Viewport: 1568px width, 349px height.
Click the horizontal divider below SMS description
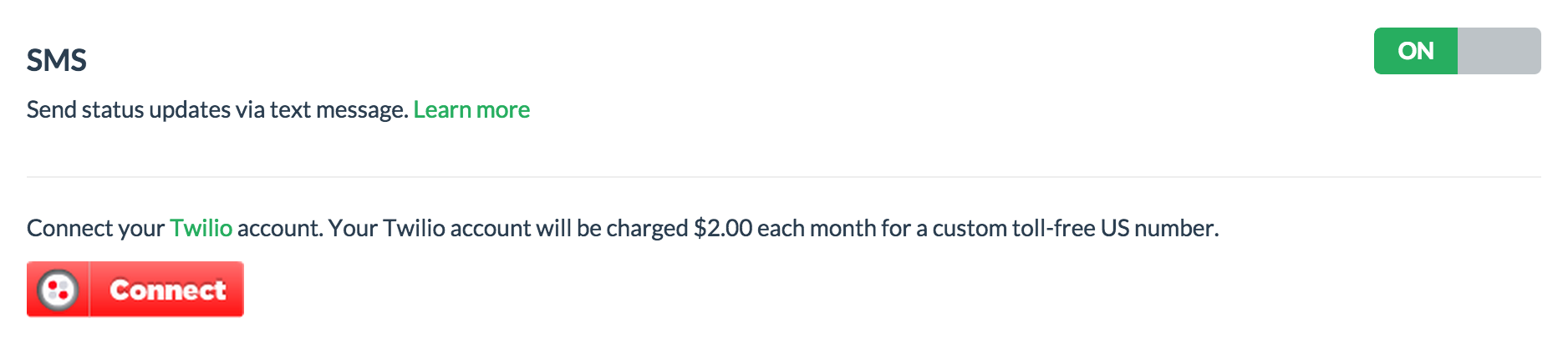(784, 177)
